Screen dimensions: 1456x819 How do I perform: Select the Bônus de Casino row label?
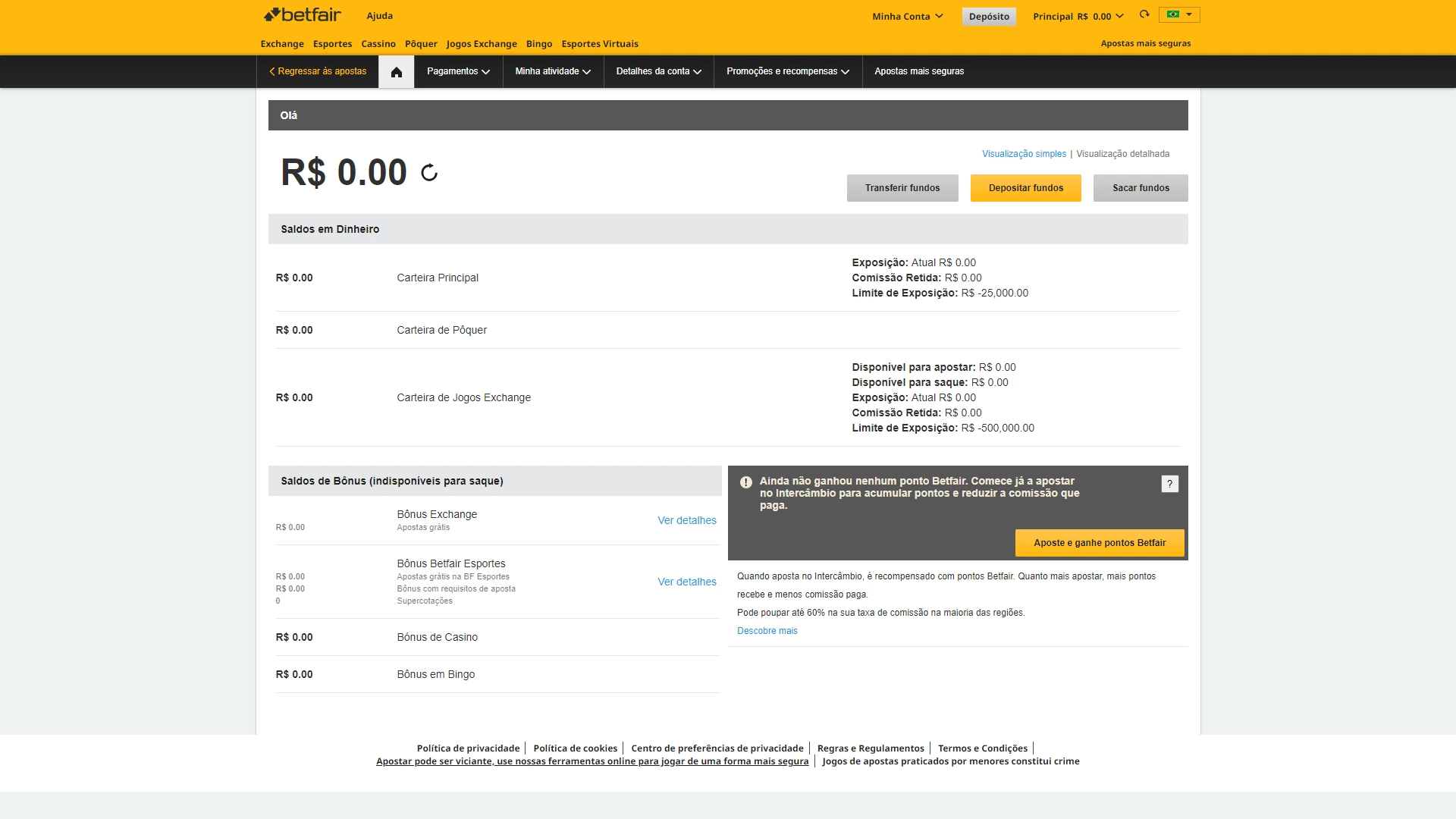pos(437,637)
